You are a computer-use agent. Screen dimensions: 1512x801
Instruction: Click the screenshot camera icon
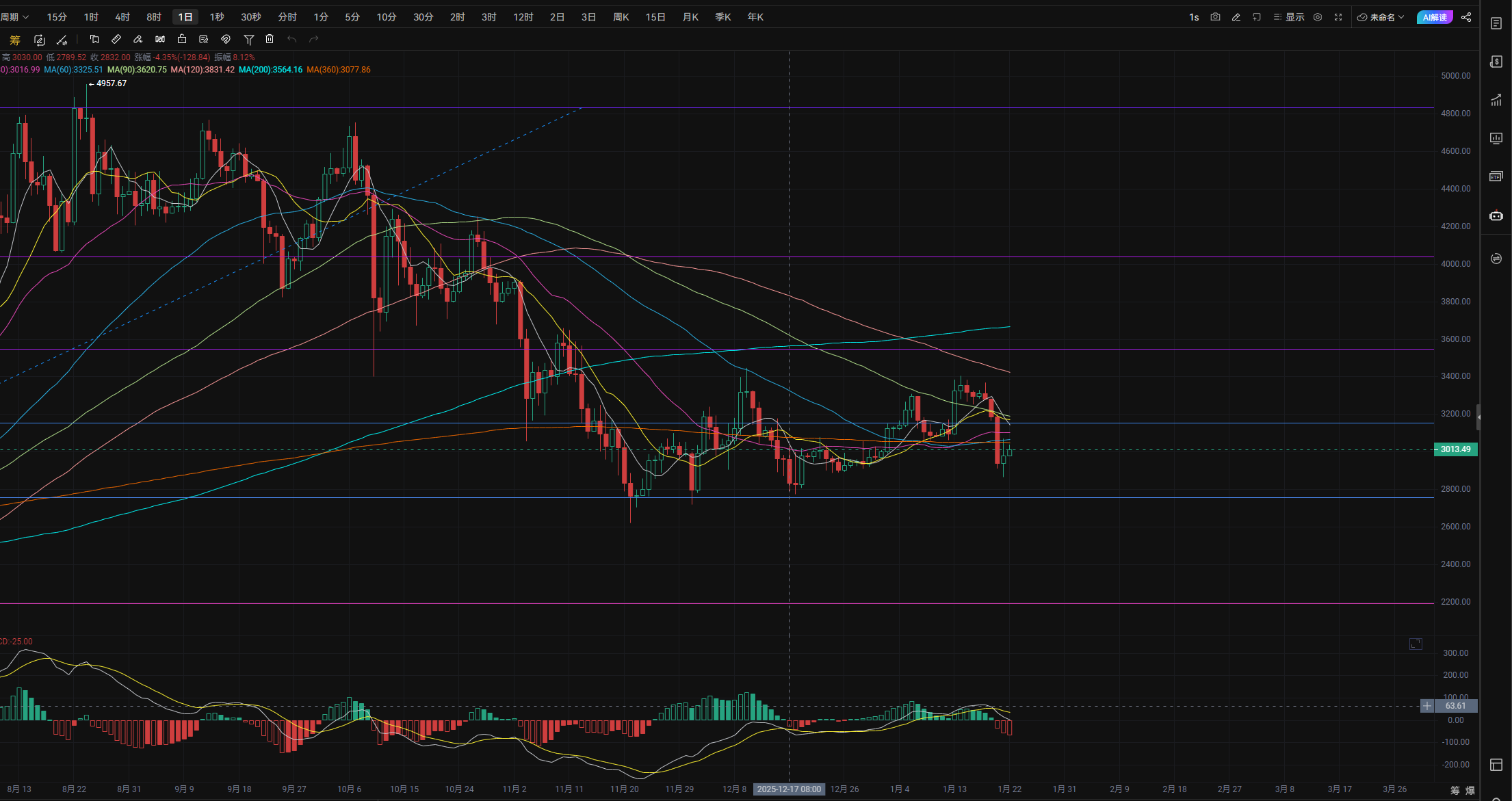[x=1215, y=17]
